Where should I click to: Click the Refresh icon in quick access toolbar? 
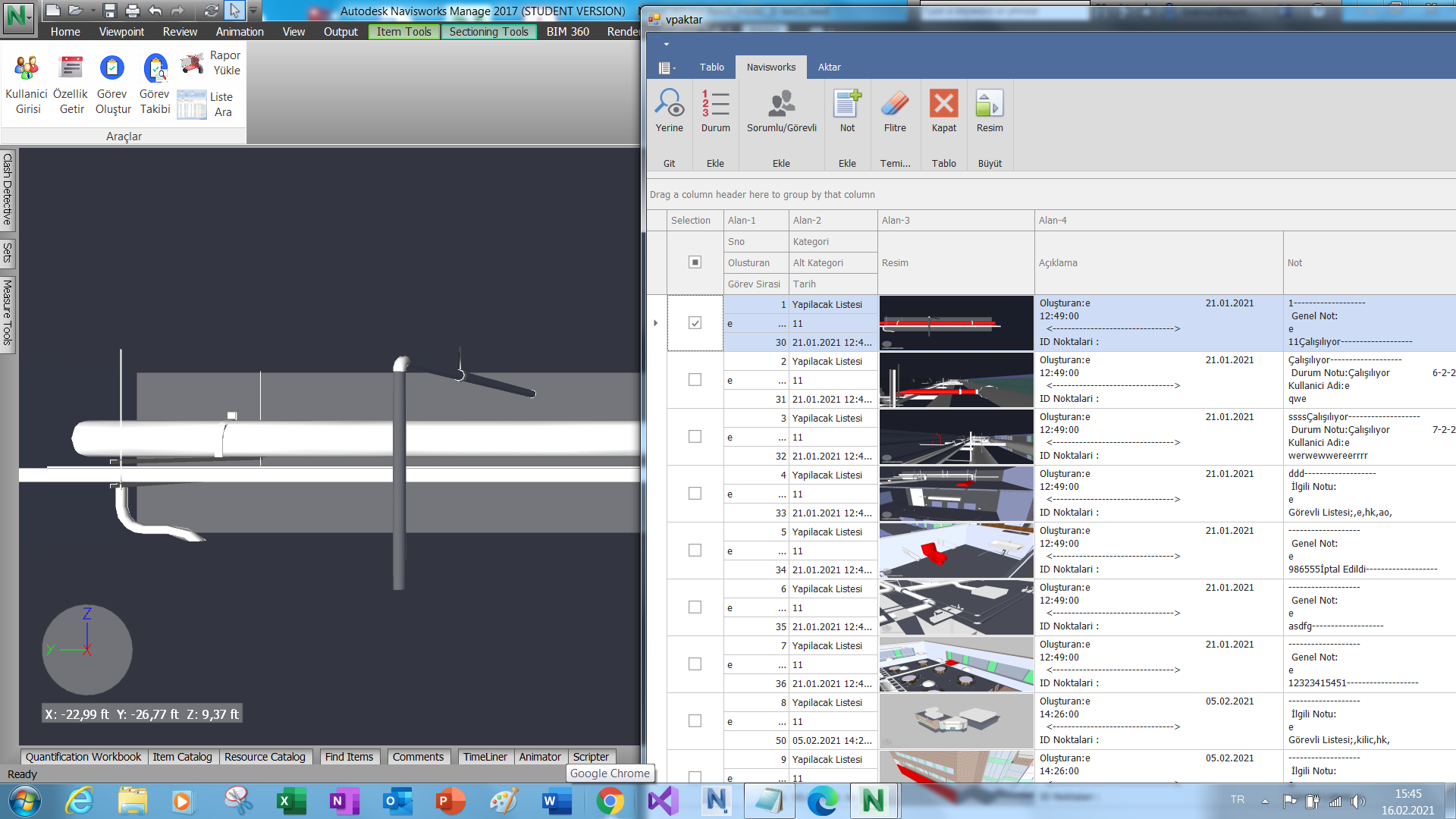[212, 10]
